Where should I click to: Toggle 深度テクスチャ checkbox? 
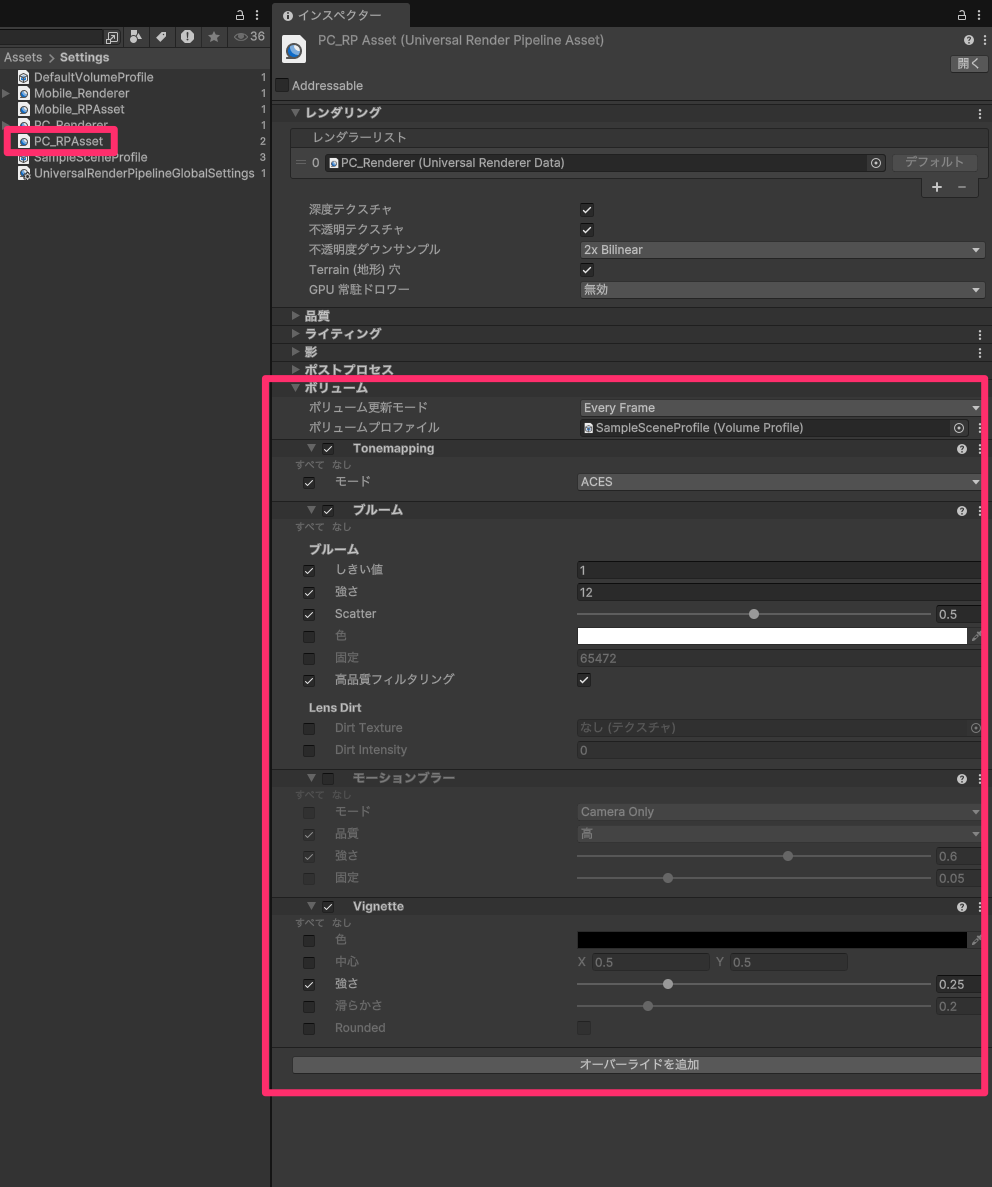(587, 210)
